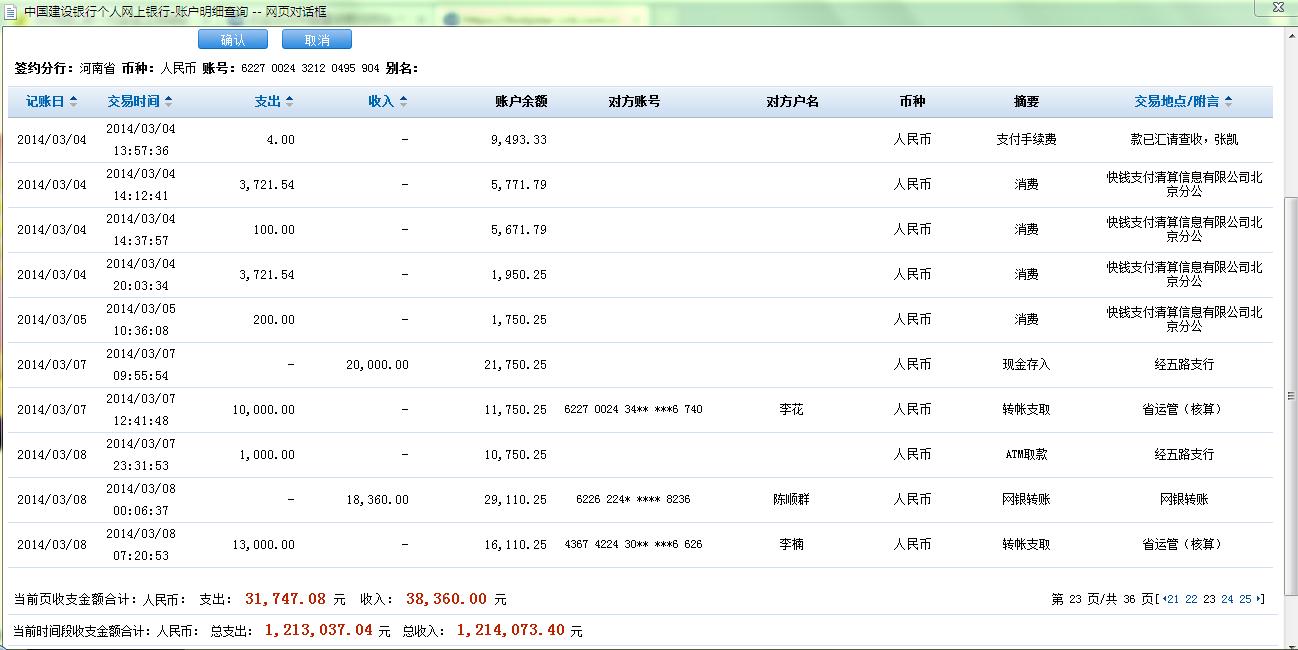This screenshot has width=1298, height=650.
Task: Sort by 交易地点/附言 column header
Action: click(x=1177, y=101)
